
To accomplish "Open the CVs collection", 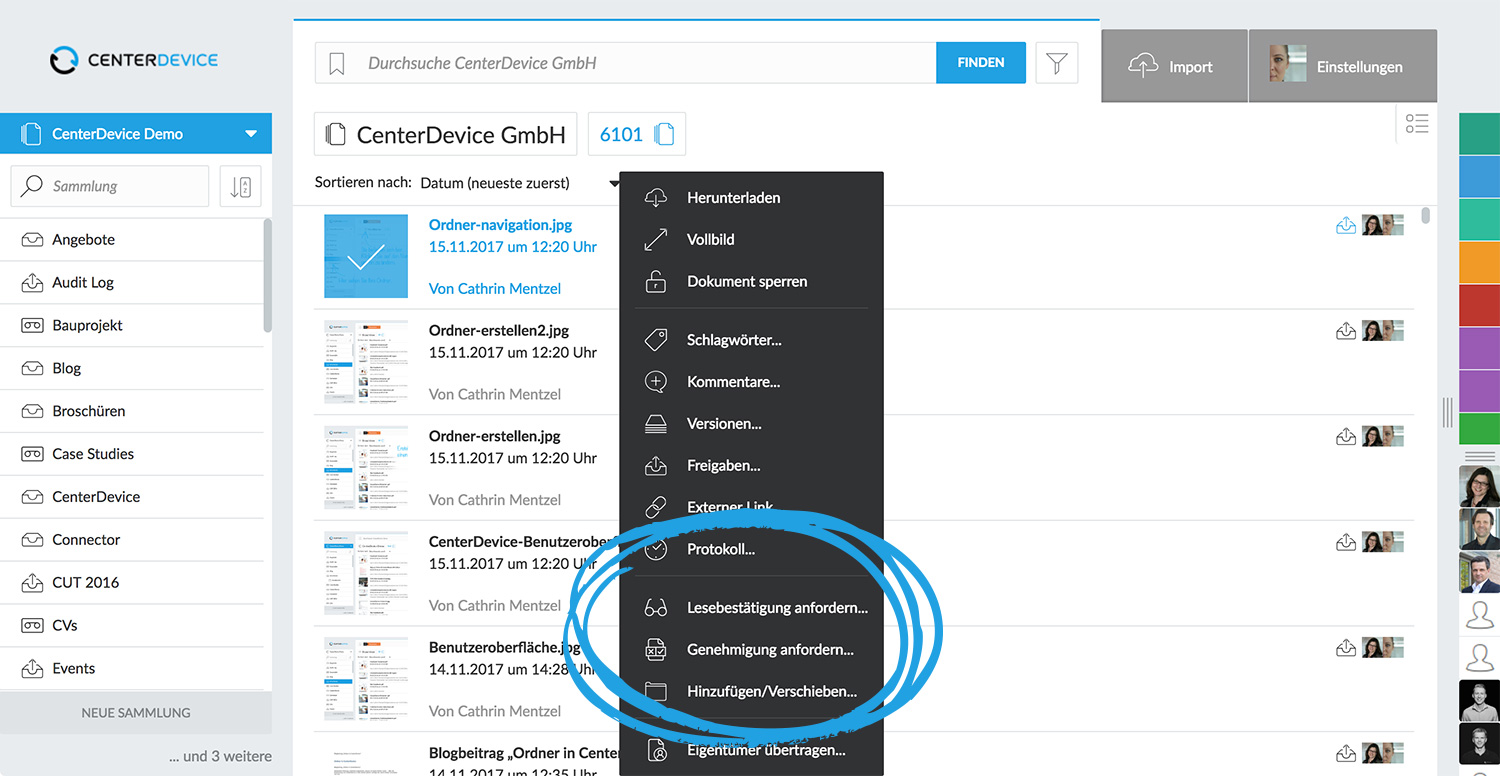I will [x=132, y=626].
